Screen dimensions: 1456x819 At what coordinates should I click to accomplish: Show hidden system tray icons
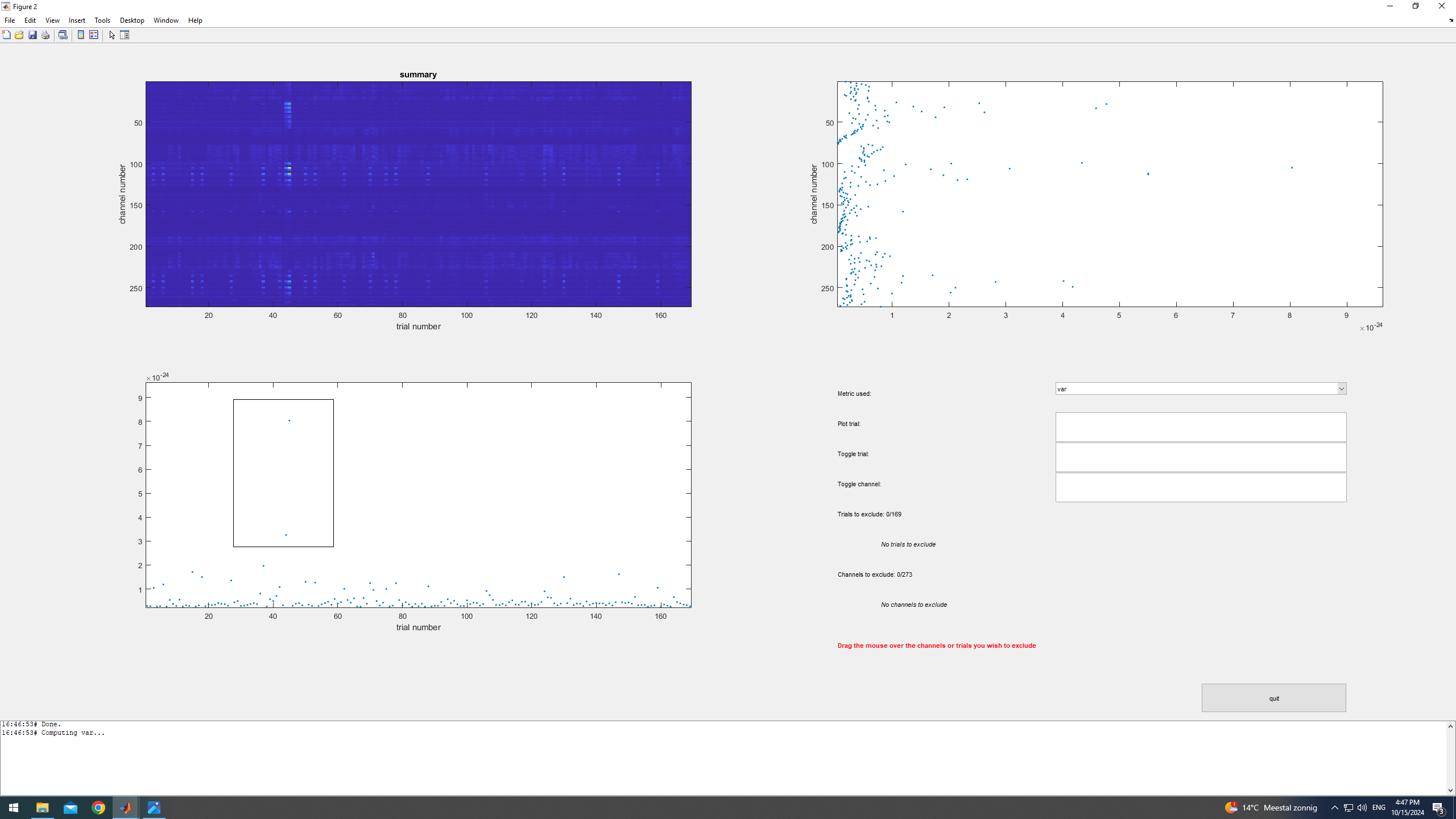[1334, 808]
